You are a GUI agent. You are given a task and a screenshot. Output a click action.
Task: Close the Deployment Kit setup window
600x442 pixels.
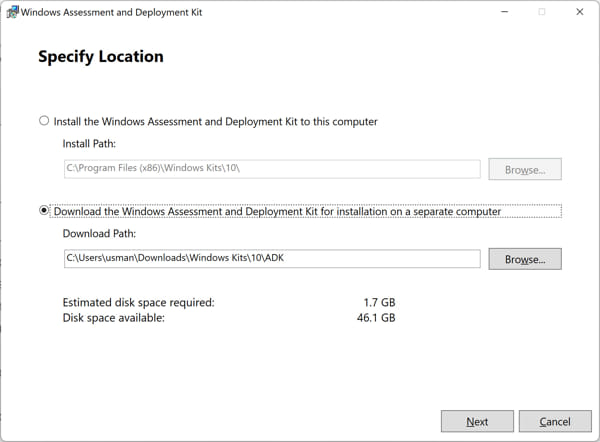point(580,12)
